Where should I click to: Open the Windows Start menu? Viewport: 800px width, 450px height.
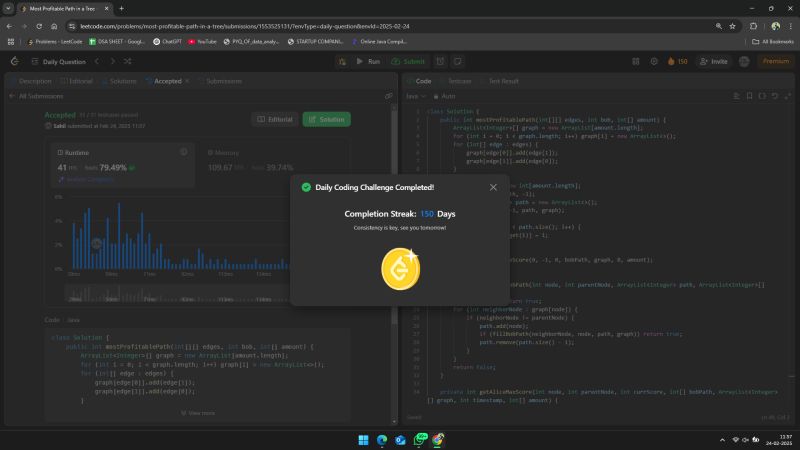coord(363,440)
